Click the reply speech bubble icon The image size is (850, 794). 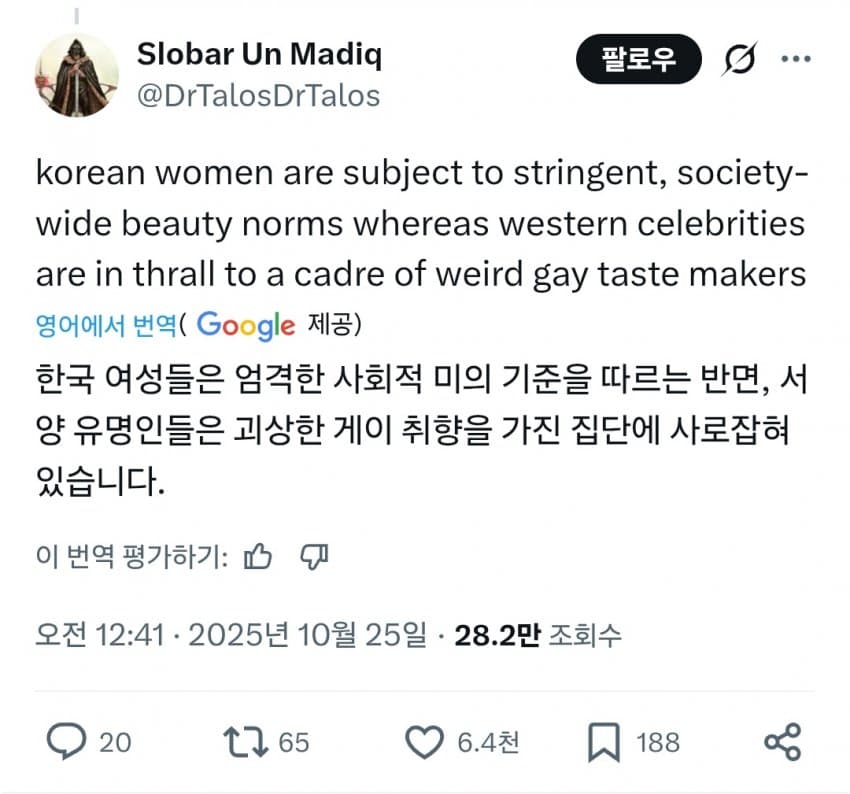click(x=68, y=742)
